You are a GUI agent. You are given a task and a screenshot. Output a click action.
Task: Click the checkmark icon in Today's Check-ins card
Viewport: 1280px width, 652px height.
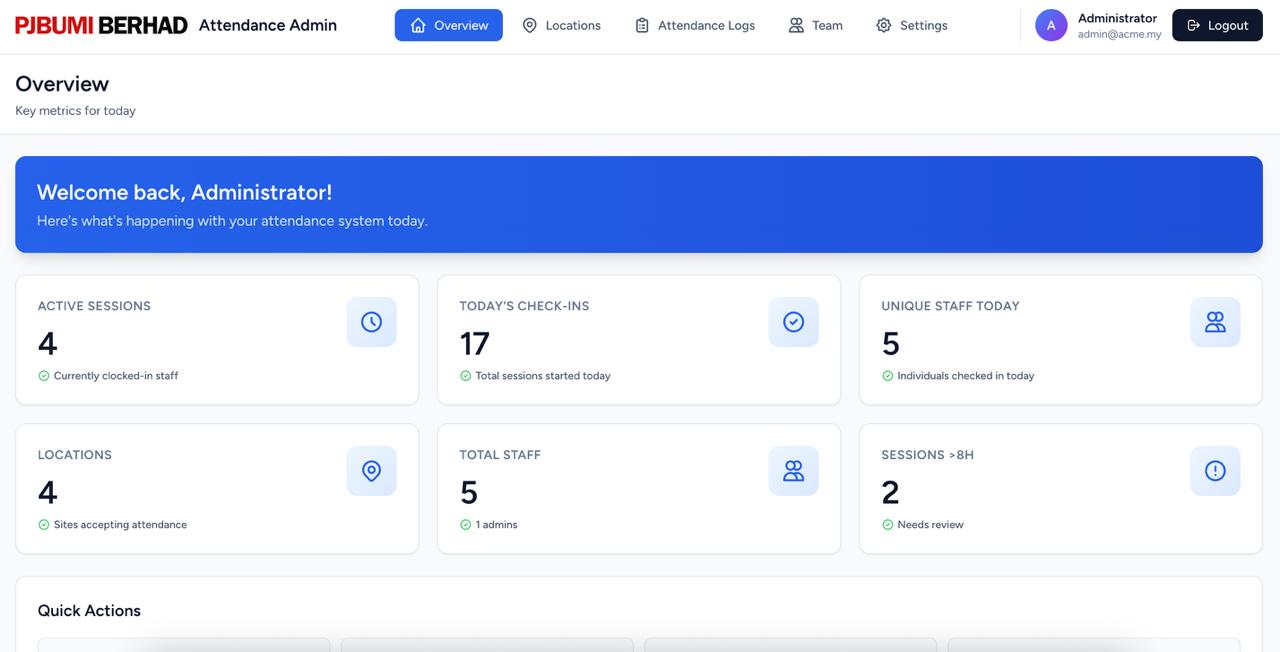coord(793,322)
